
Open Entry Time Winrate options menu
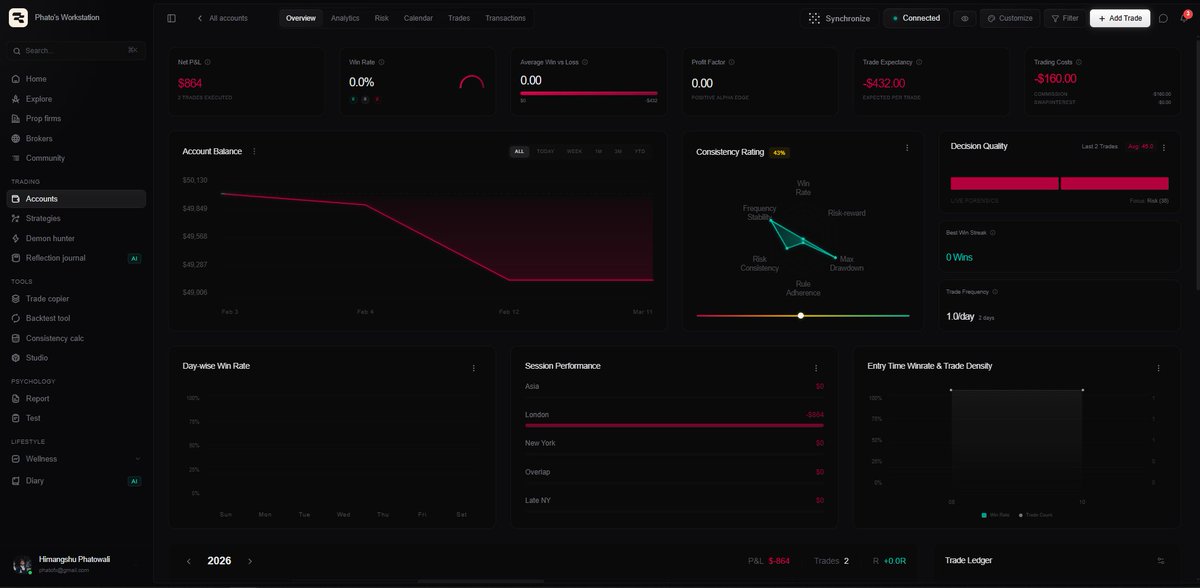tap(1159, 368)
